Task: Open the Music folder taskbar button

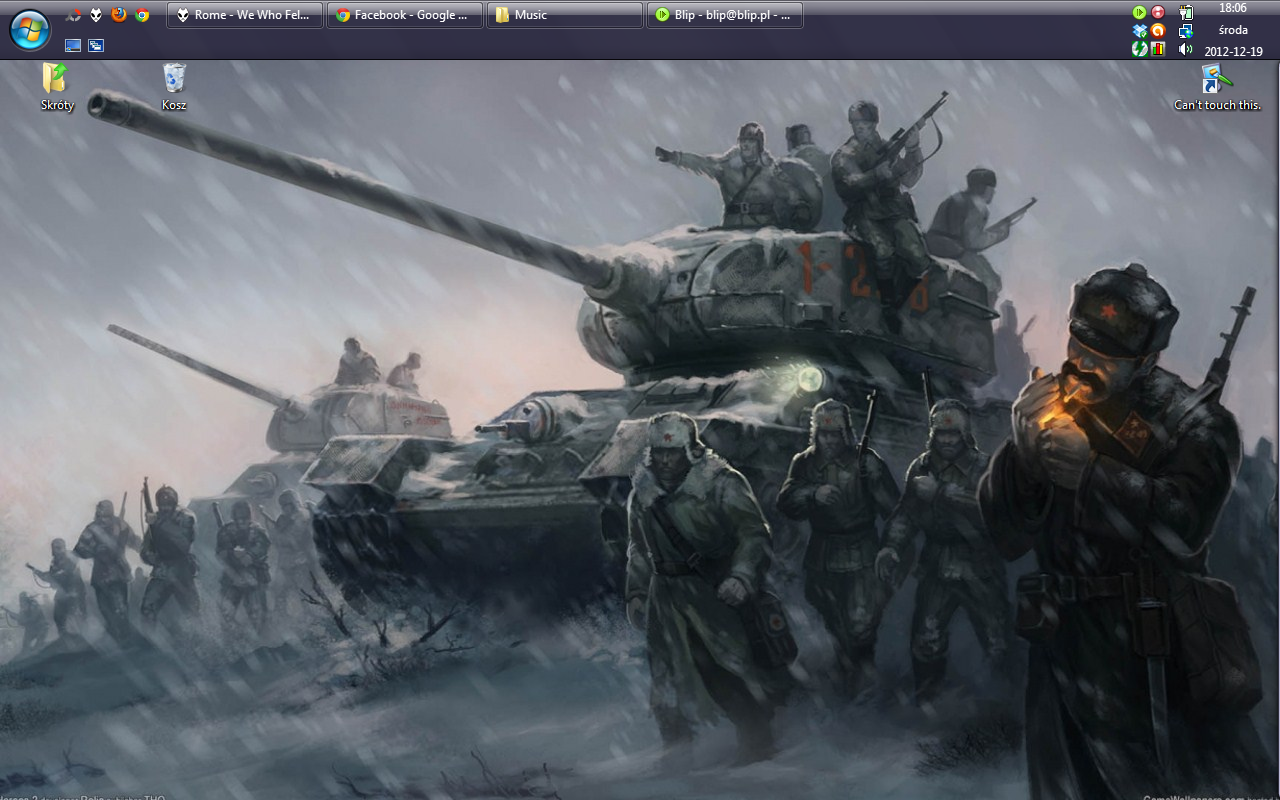Action: click(x=565, y=15)
